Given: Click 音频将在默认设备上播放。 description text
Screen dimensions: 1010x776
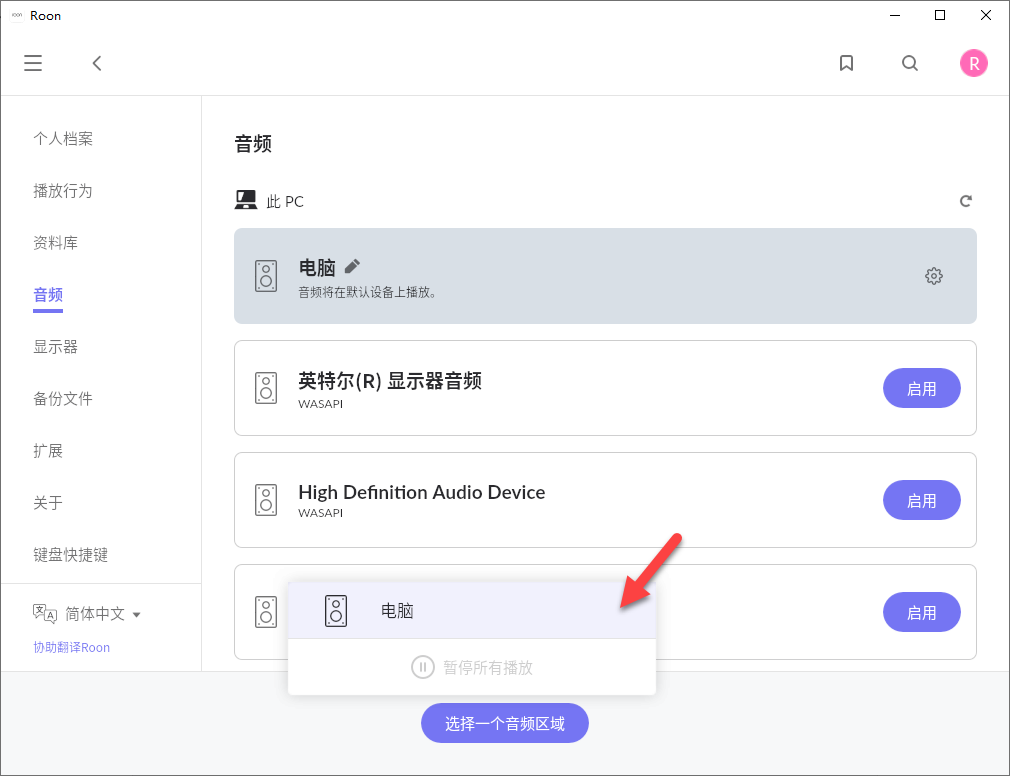Looking at the screenshot, I should (x=367, y=292).
